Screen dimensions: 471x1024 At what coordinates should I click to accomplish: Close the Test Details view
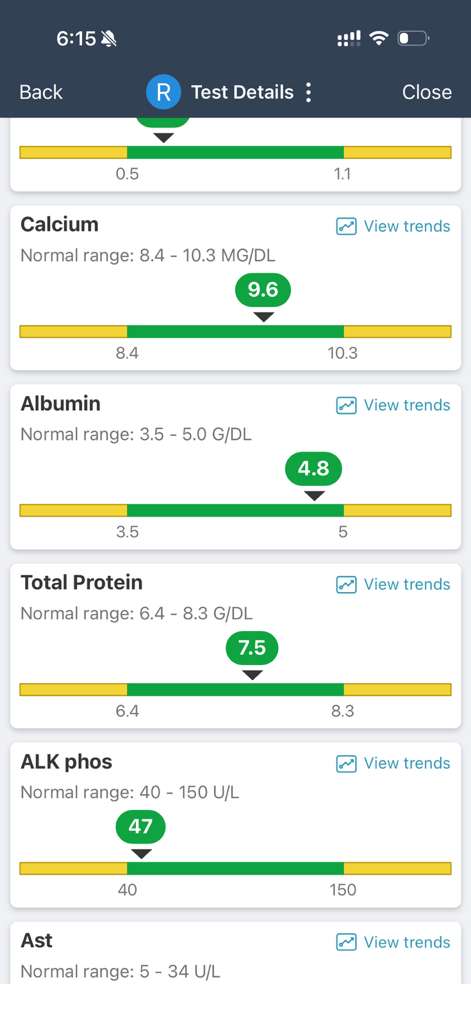427,92
